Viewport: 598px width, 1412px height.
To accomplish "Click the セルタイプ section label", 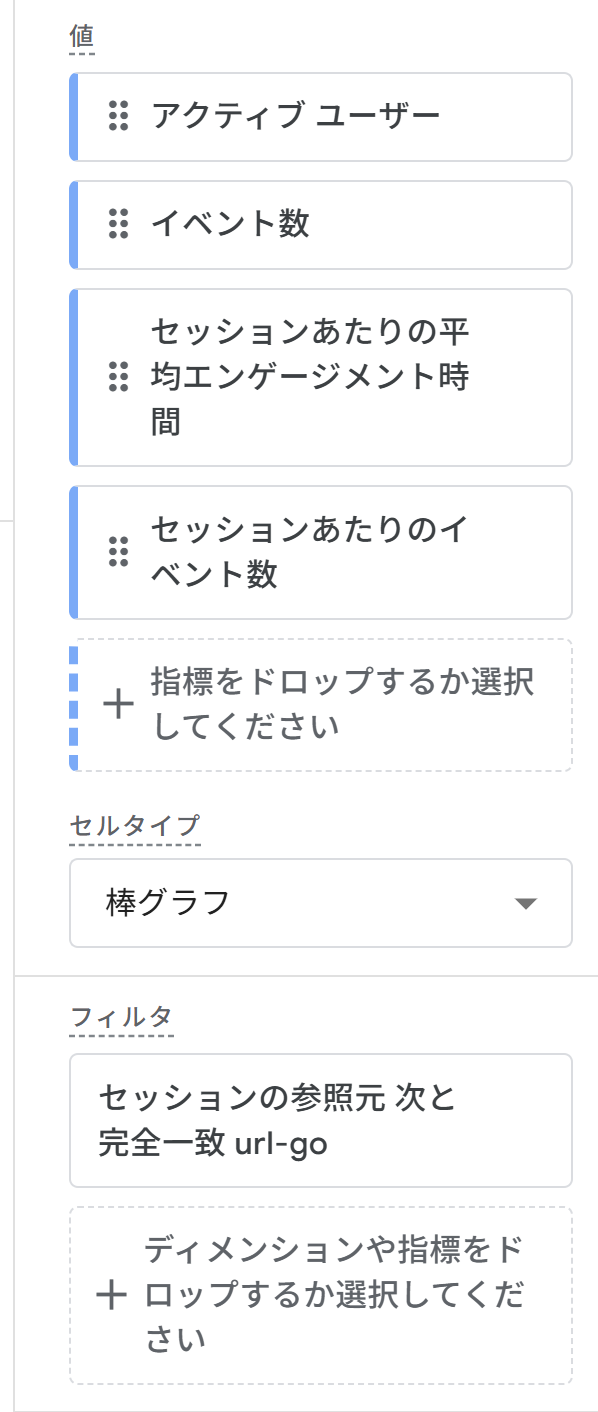I will 110,824.
